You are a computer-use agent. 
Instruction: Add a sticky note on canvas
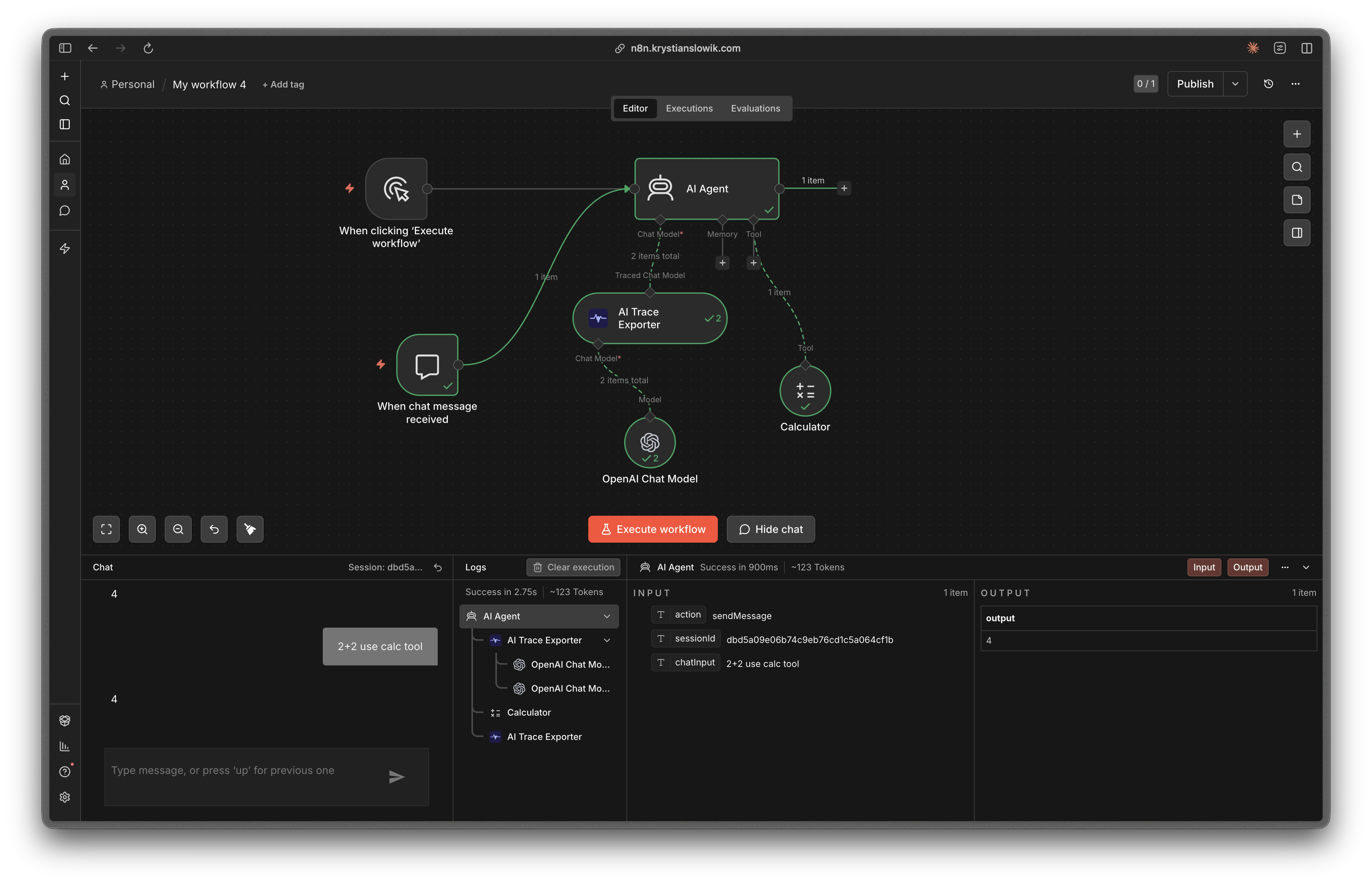point(1297,200)
